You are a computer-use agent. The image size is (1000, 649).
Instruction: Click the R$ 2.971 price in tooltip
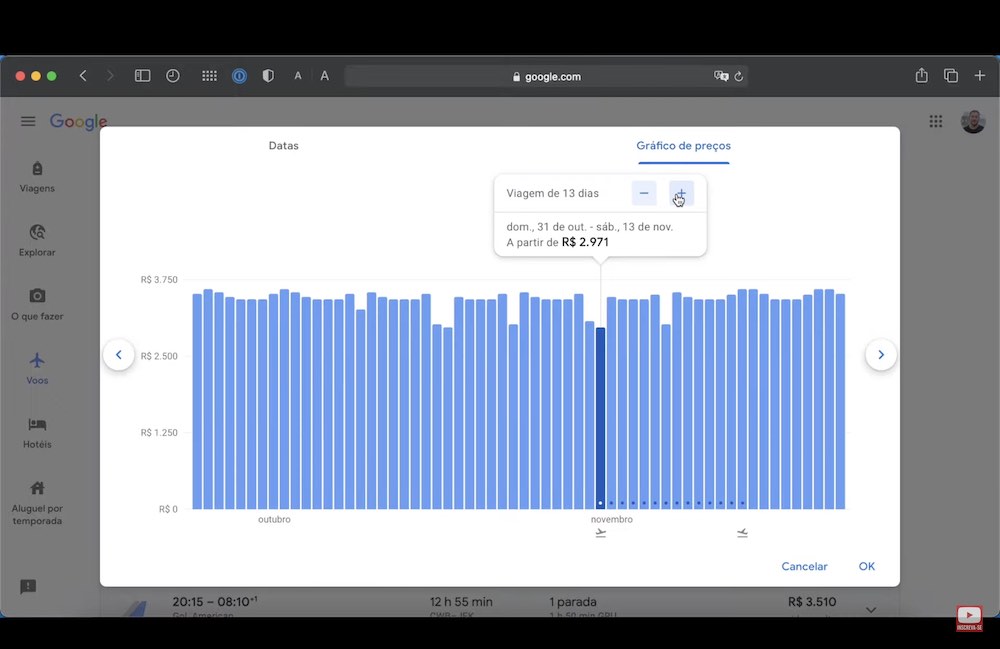(585, 242)
